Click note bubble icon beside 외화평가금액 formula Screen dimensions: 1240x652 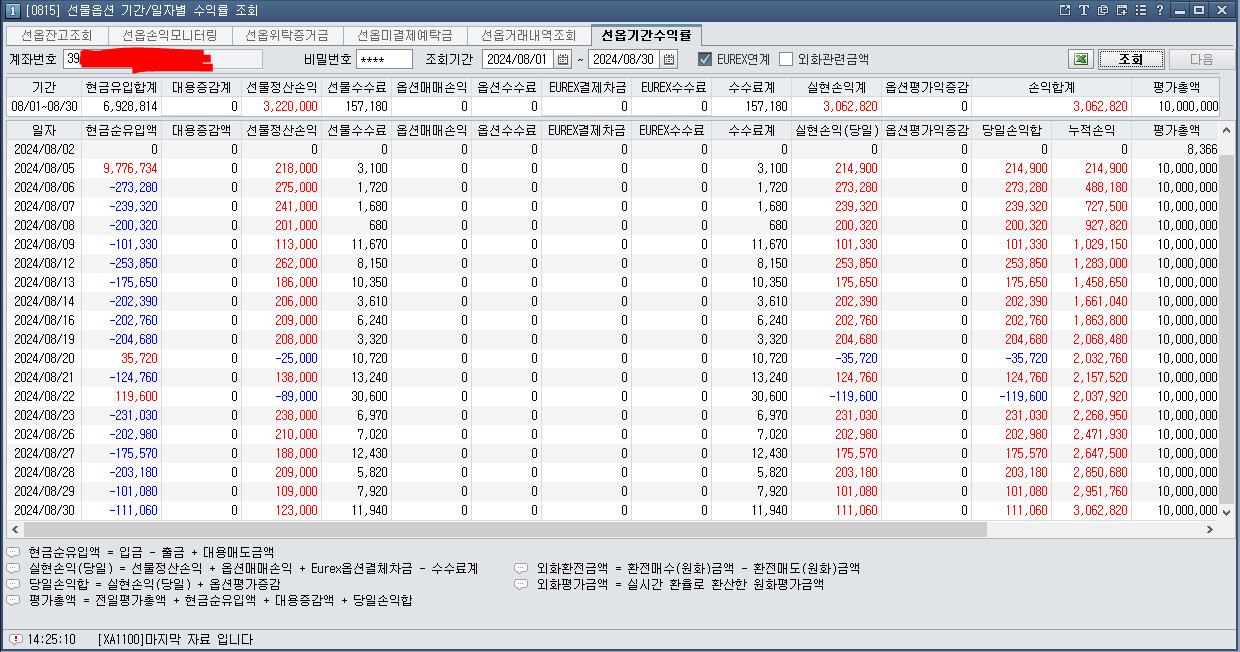[521, 584]
